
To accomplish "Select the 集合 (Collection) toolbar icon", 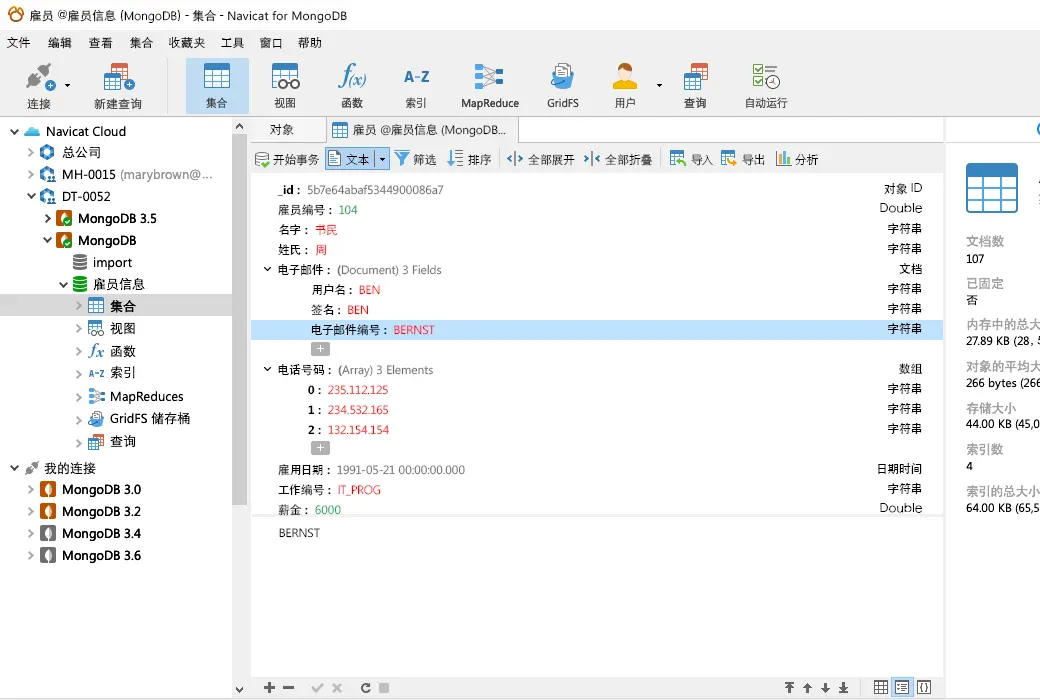I will (217, 86).
